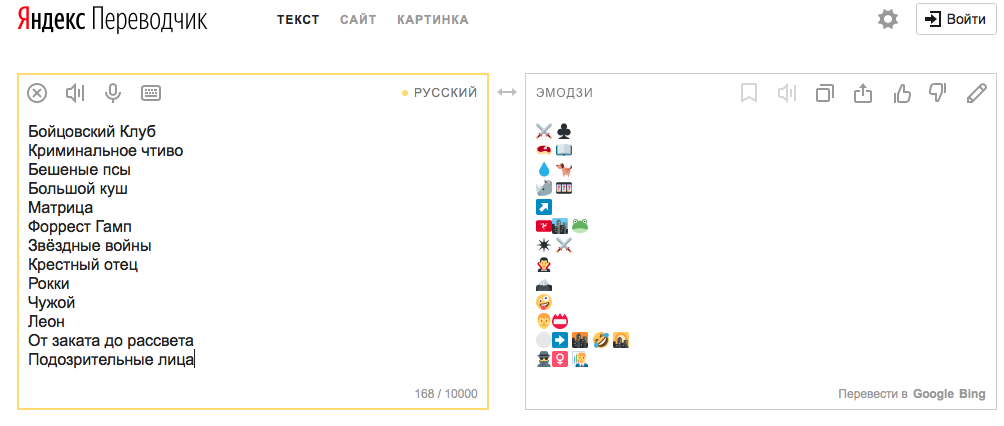Swap translation languages with the arrows
The height and width of the screenshot is (426, 1004).
click(x=507, y=93)
